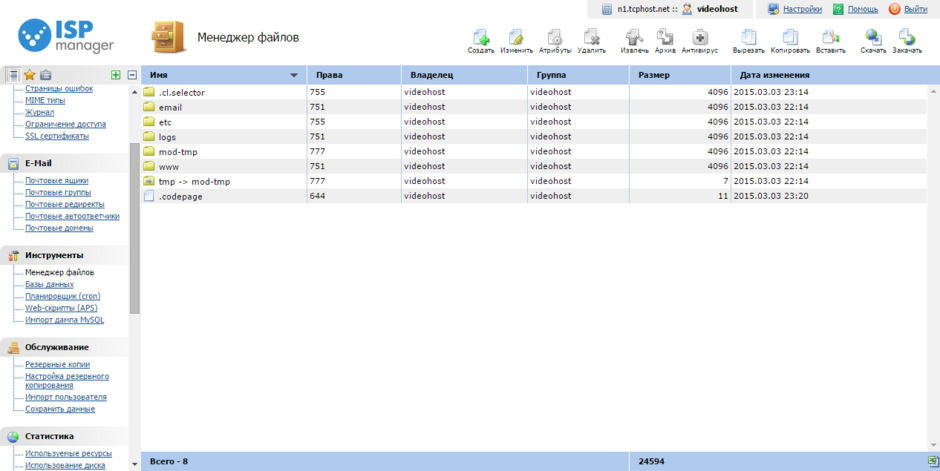Screen dimensions: 940x471
Task: Open SSL сертификаты in sidebar
Action: [57, 136]
